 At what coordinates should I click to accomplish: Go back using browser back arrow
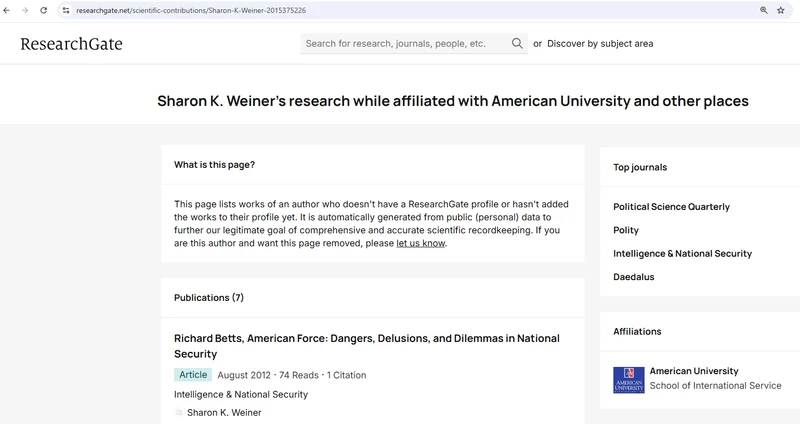7,10
